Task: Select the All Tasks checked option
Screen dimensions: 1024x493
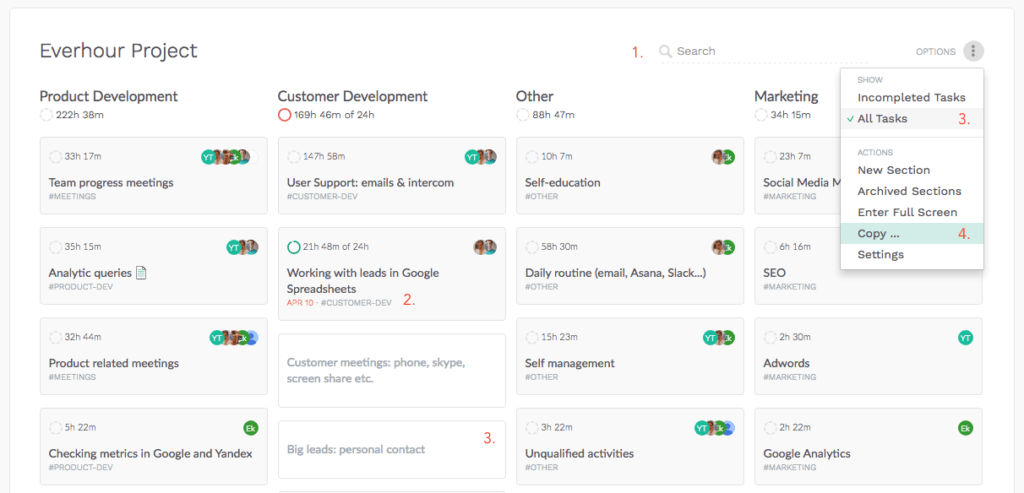Action: point(883,119)
